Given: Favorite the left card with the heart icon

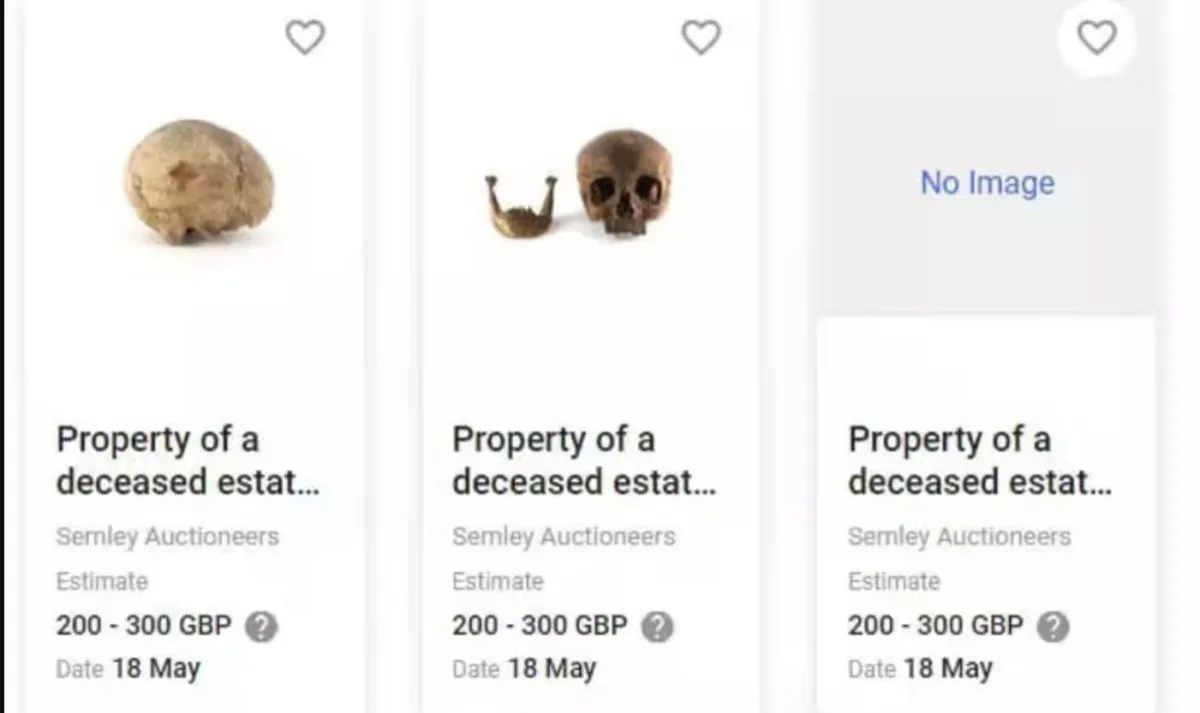Looking at the screenshot, I should 305,38.
